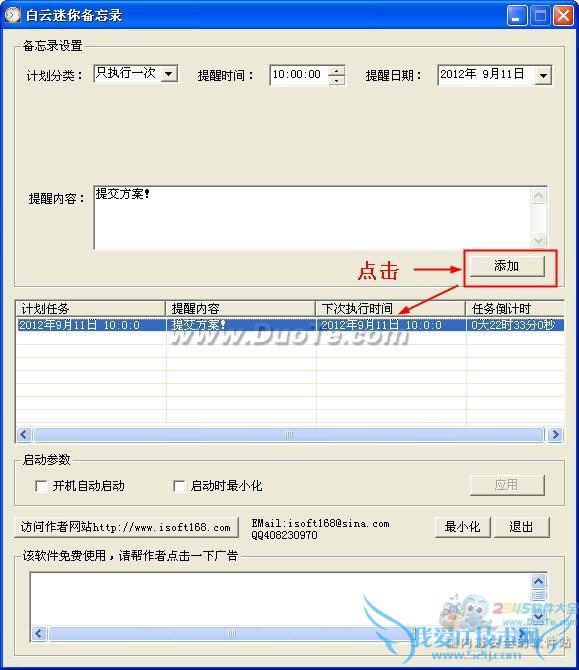This screenshot has height=670, width=579.
Task: Increase reminder time with up spinner arrow
Action: (x=337, y=71)
